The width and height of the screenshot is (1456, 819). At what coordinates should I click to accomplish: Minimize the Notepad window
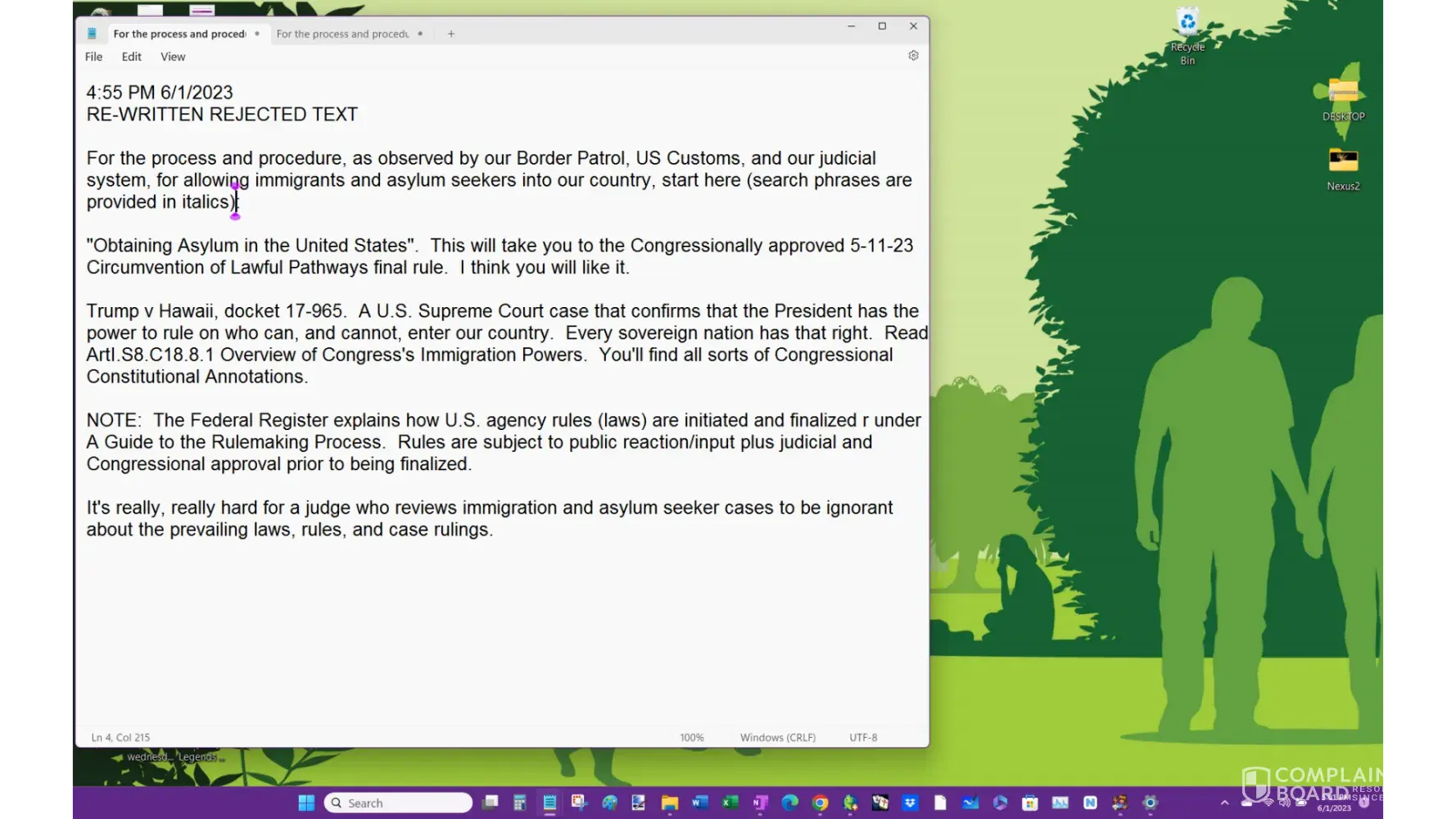pyautogui.click(x=852, y=26)
